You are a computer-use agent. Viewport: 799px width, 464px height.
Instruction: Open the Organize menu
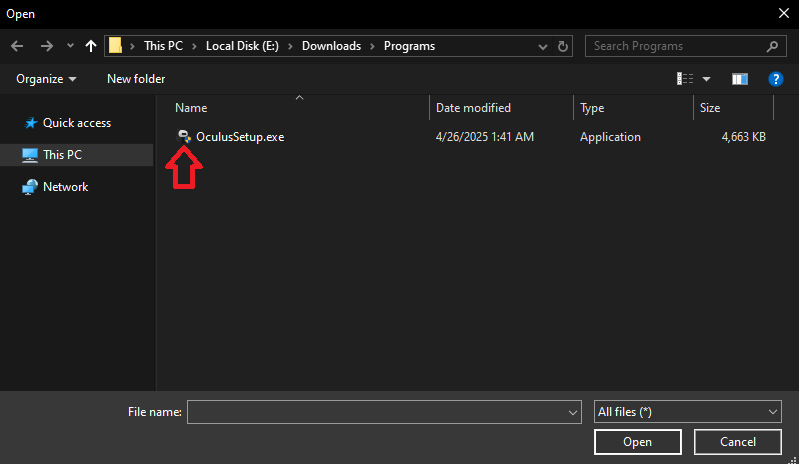point(46,79)
